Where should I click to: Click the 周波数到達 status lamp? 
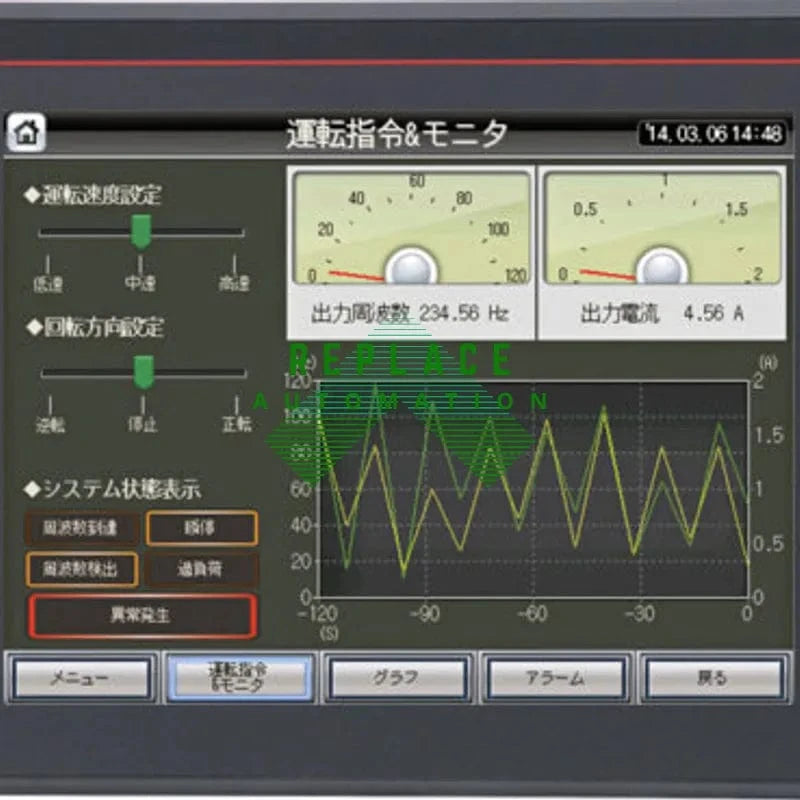(81, 528)
